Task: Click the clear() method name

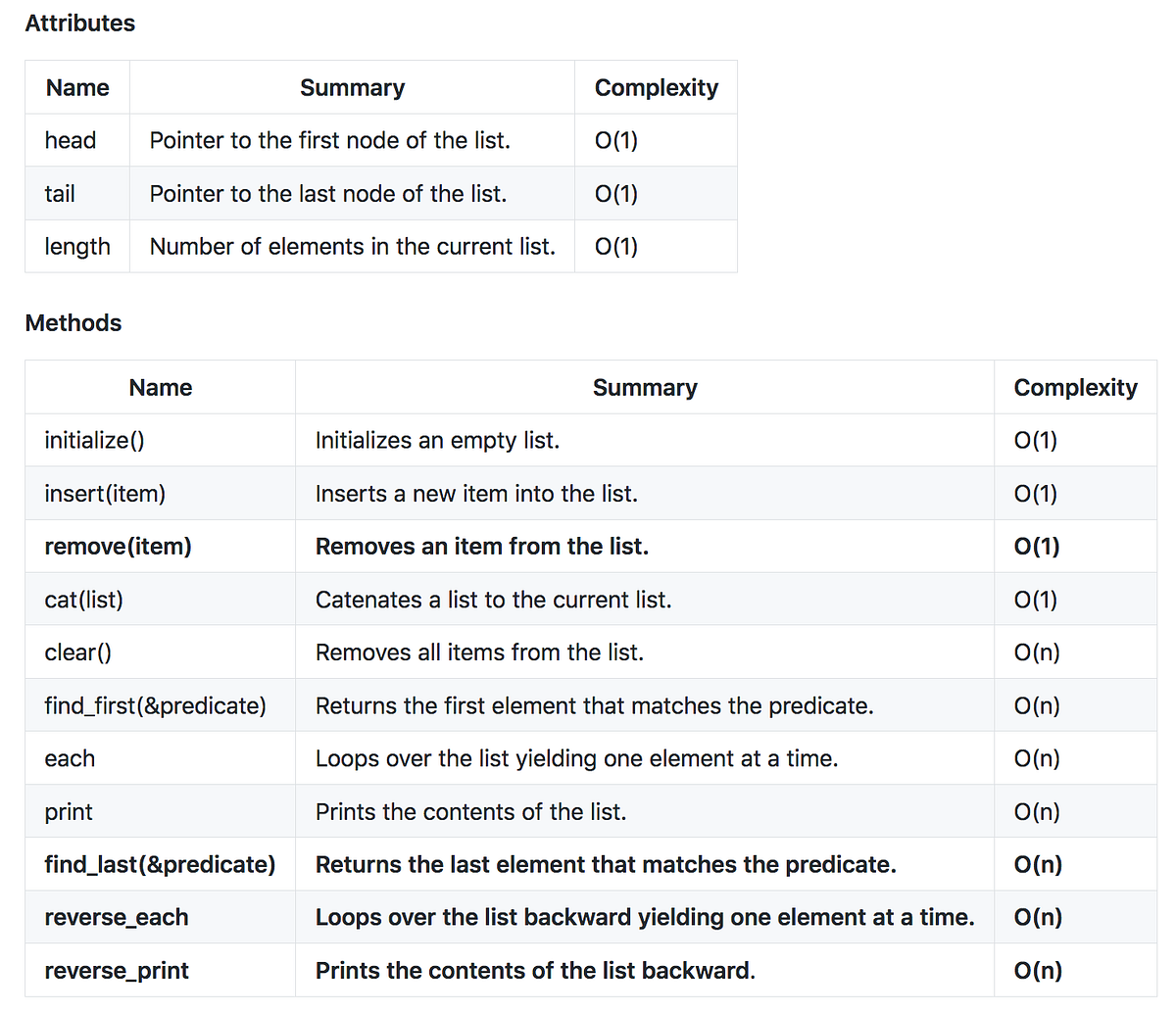Action: tap(78, 652)
